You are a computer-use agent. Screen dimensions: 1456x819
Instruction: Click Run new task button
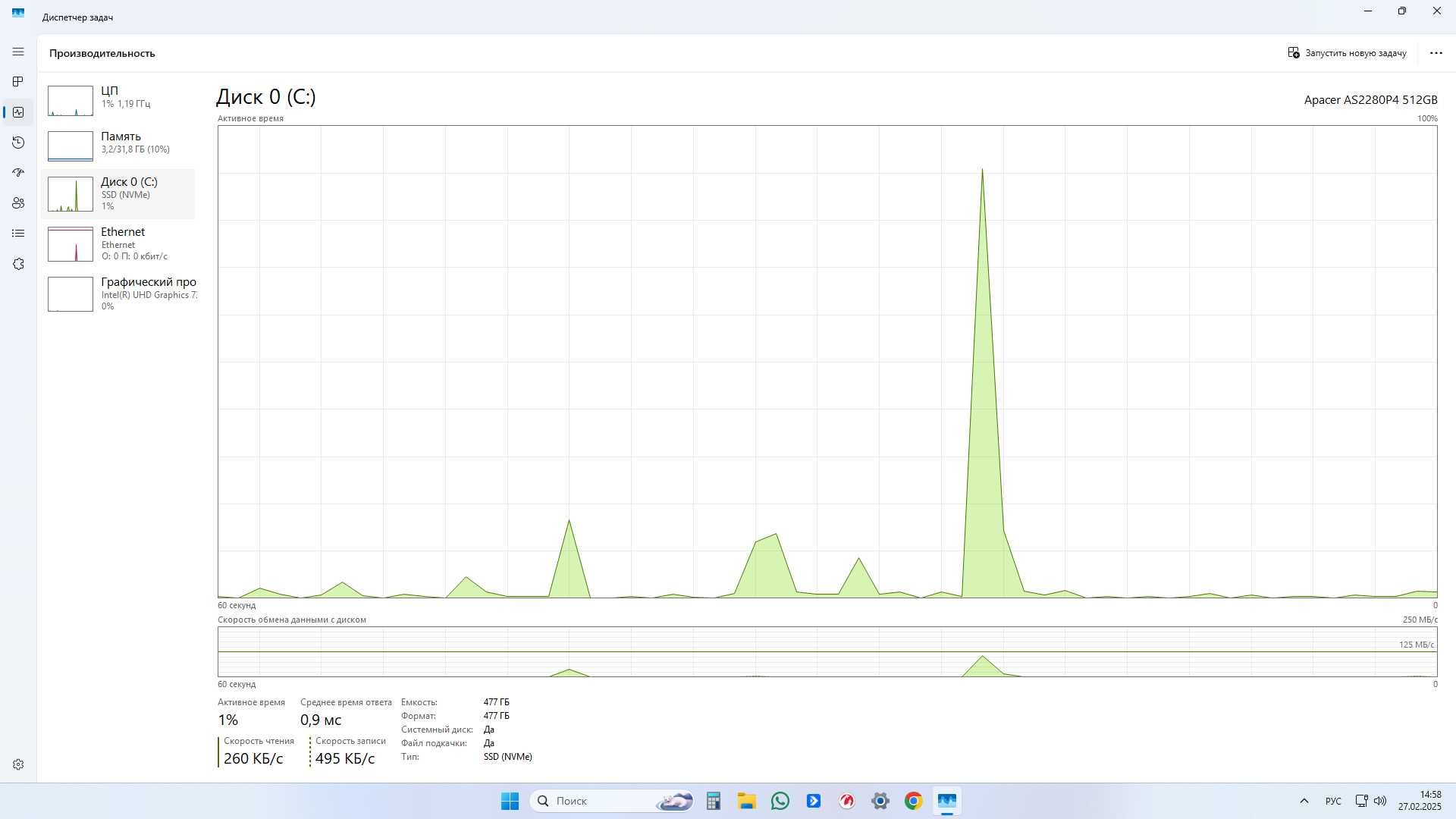tap(1347, 53)
